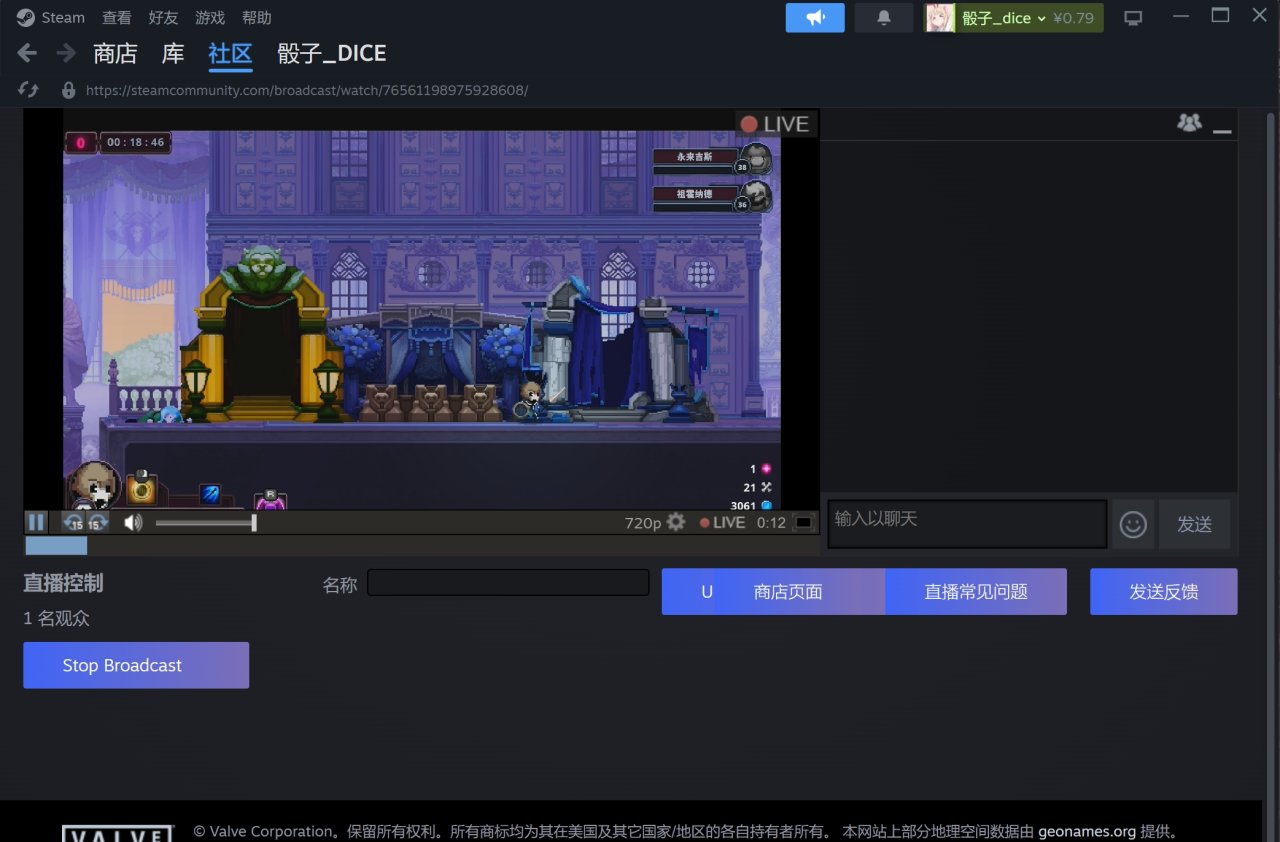The height and width of the screenshot is (842, 1280).
Task: Open 直播常见问题 broadcast FAQ
Action: pos(976,592)
